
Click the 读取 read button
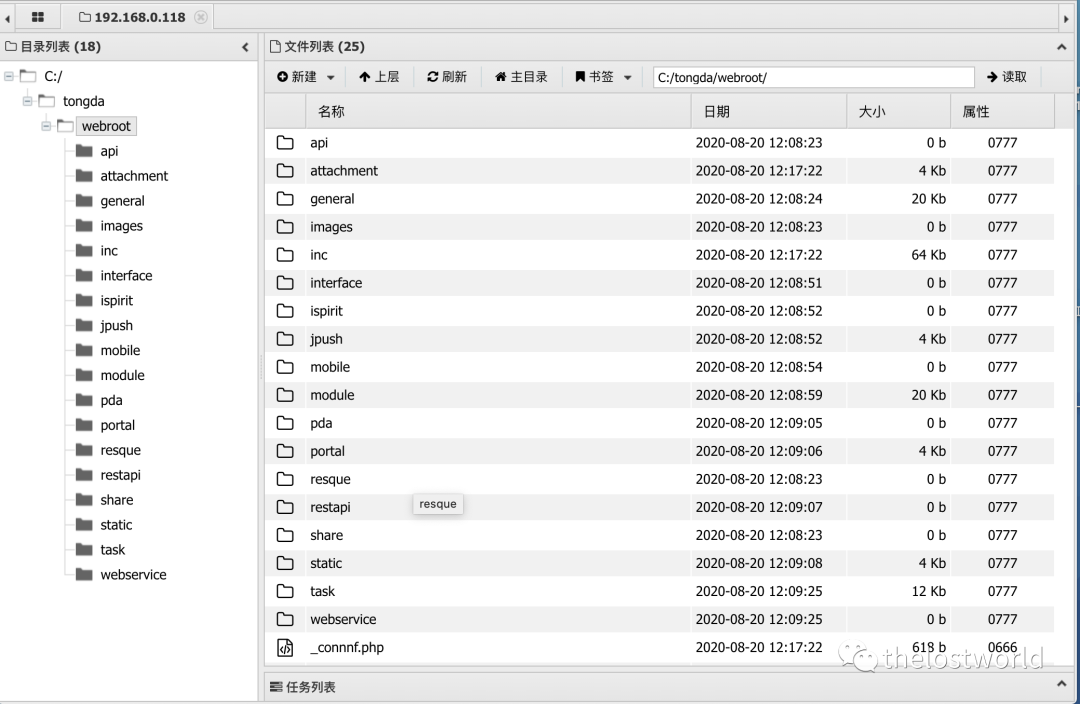click(x=1006, y=77)
